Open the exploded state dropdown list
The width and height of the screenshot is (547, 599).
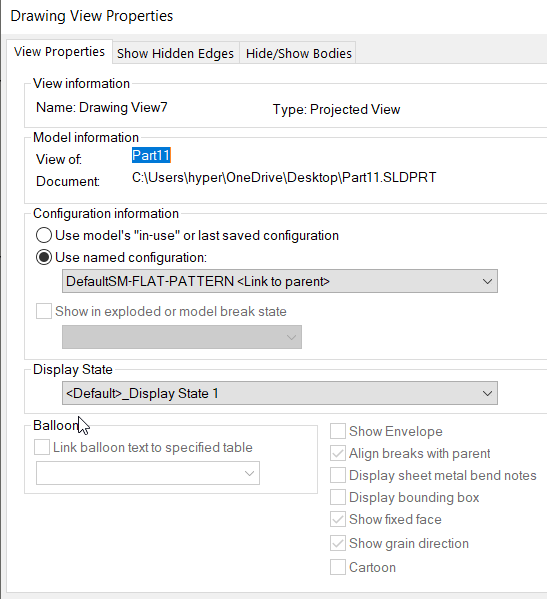click(182, 337)
